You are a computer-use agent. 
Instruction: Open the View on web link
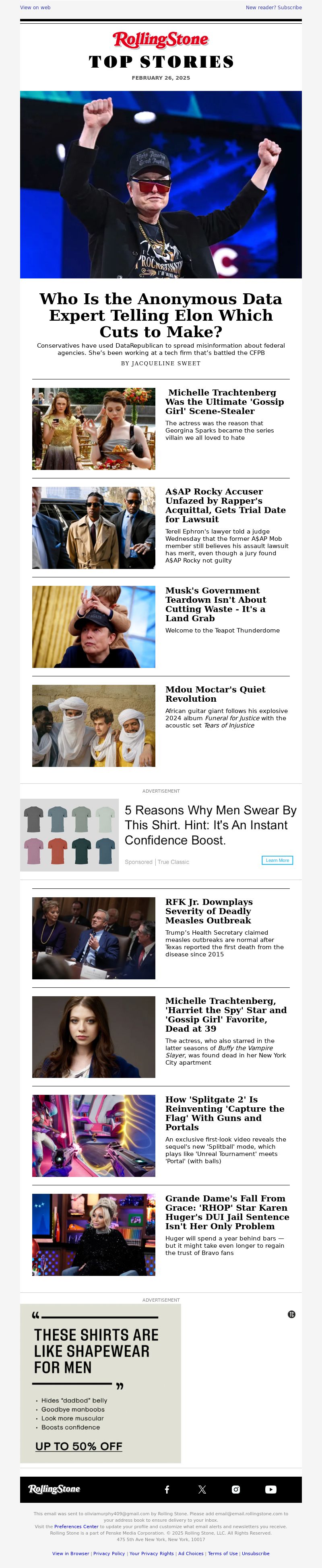pos(35,7)
